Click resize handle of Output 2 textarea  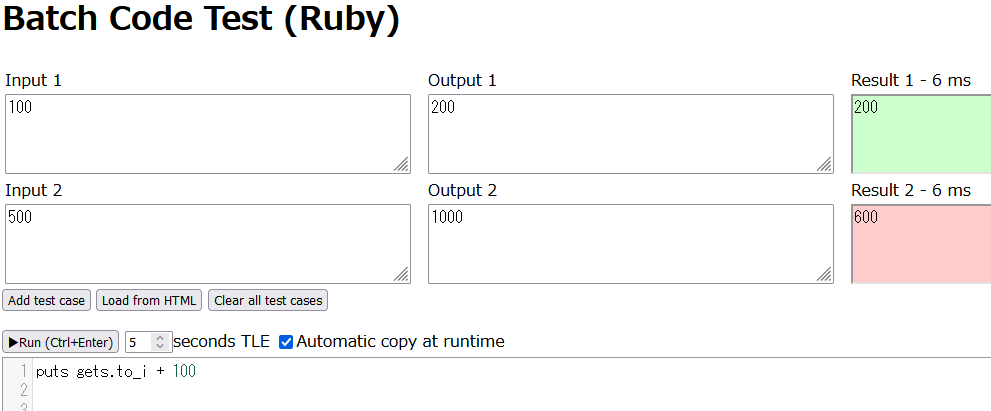[824, 274]
